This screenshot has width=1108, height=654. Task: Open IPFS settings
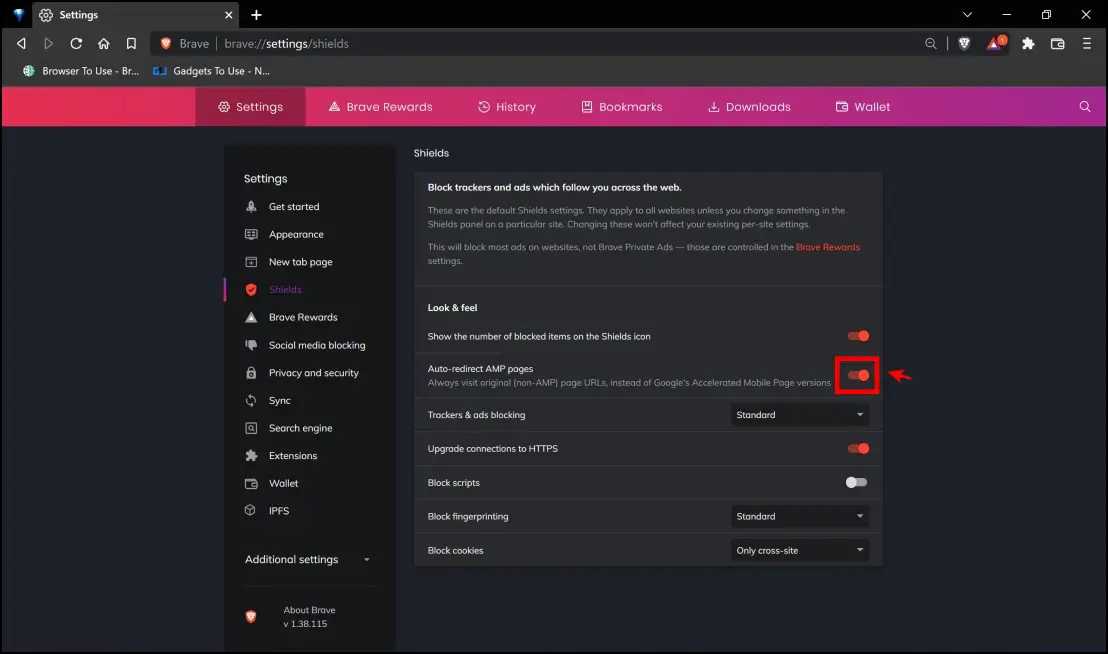[x=278, y=511]
